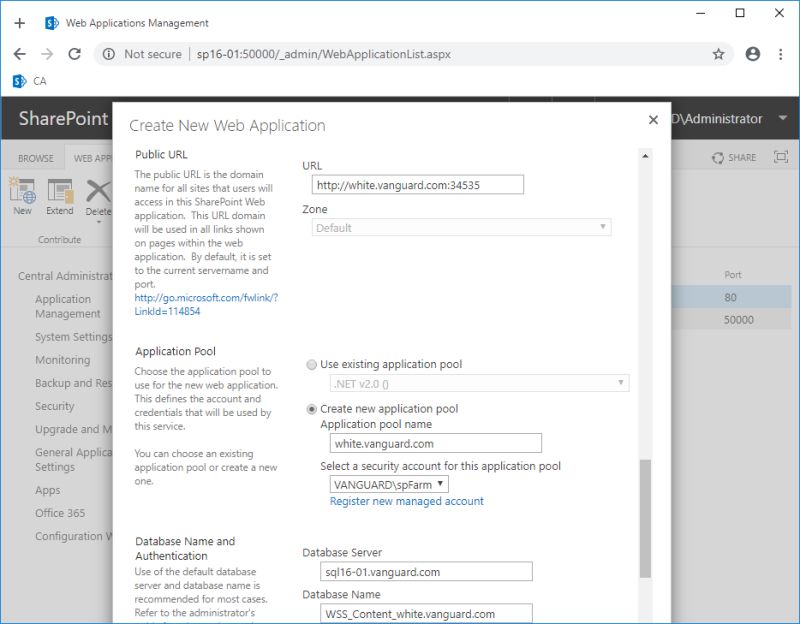Open Application Management in left navigation
Viewport: 800px width, 624px height.
pos(68,306)
